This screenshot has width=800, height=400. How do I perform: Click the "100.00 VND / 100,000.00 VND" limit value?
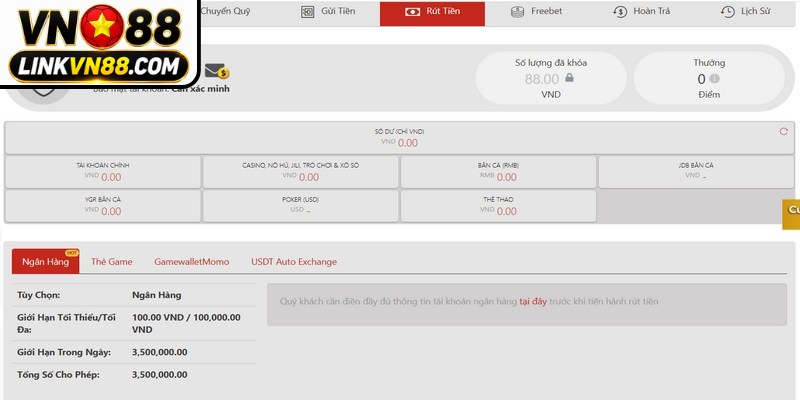[x=186, y=323]
